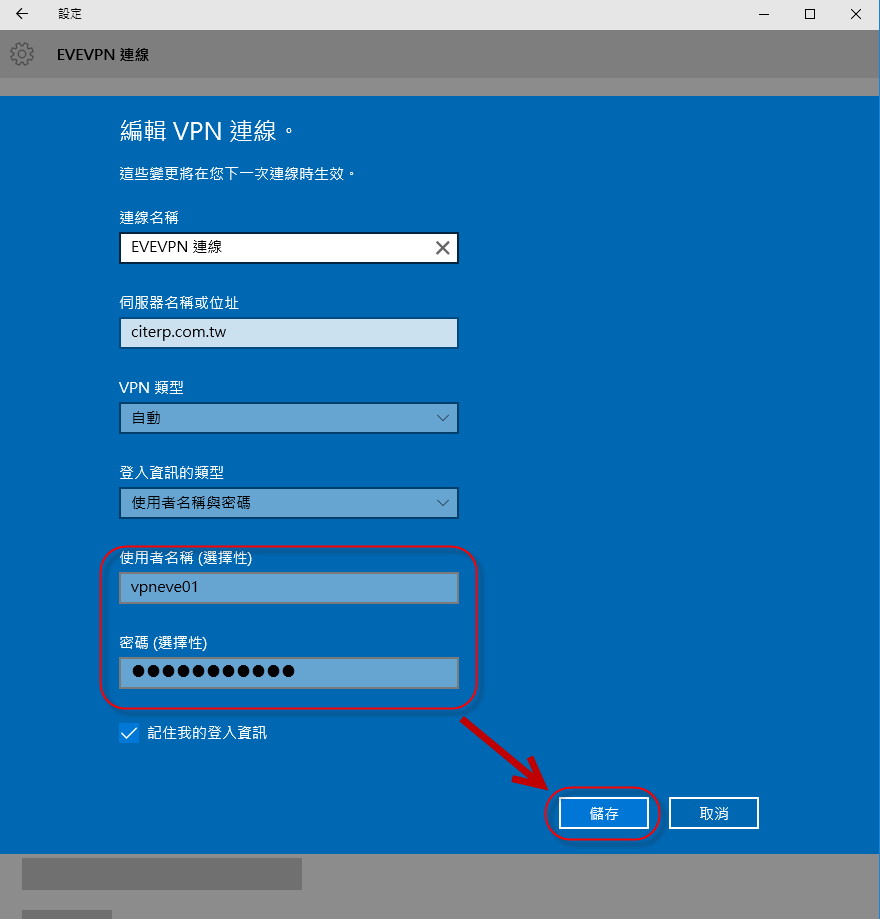Click the EVEVPN 連線 page header title

pos(104,54)
